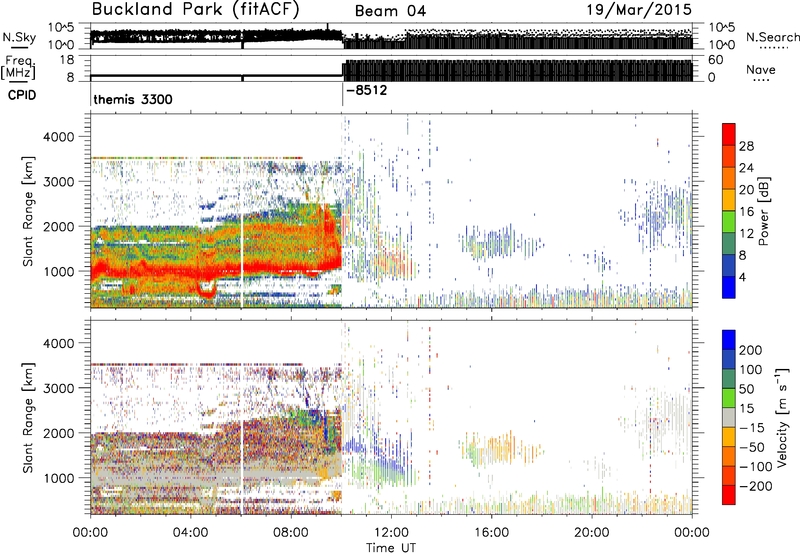This screenshot has width=800, height=554.
Task: Click the Time UT axis label
Action: [391, 547]
